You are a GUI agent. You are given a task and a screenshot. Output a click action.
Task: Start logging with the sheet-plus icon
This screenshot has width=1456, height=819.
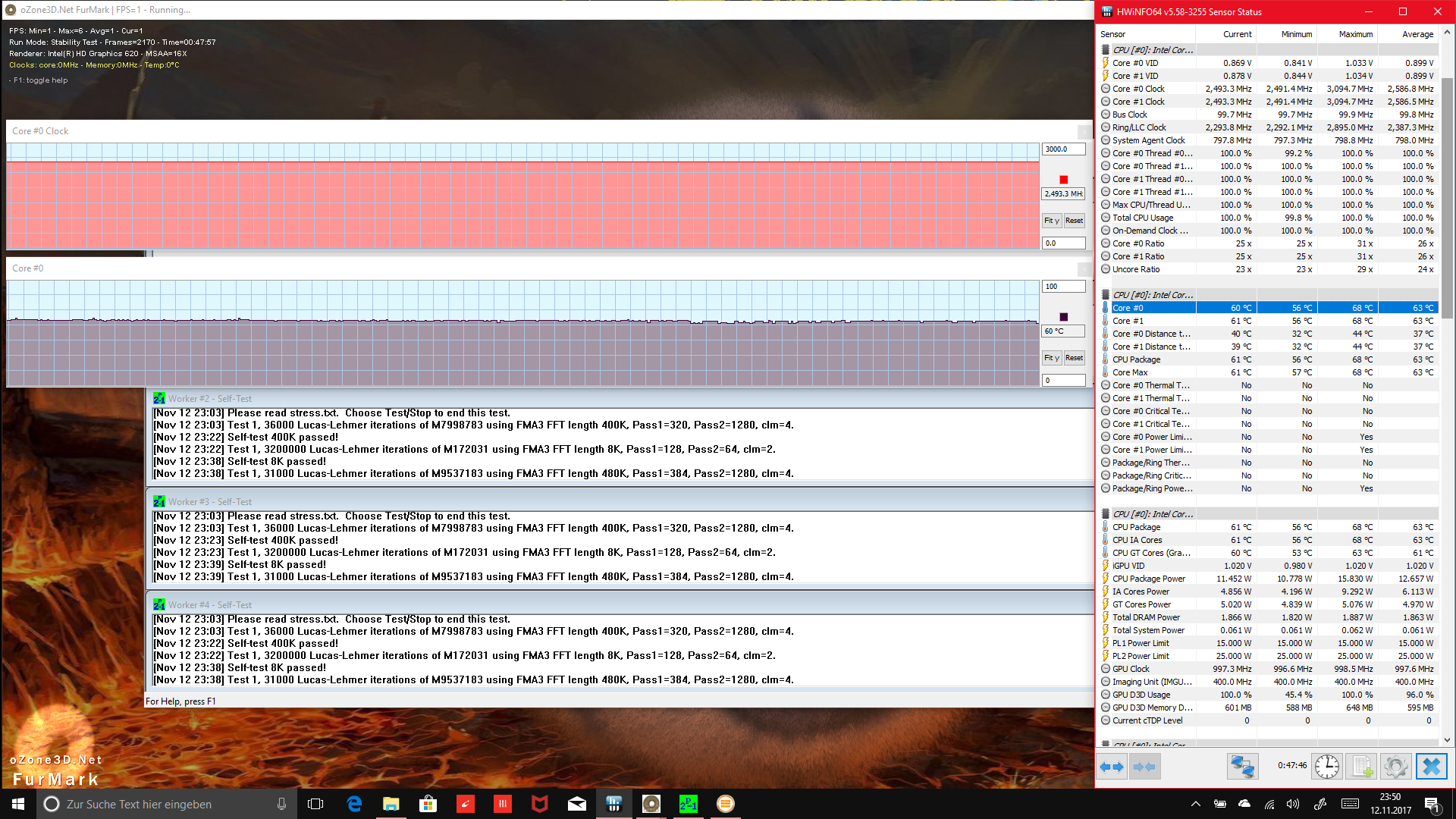(x=1361, y=767)
